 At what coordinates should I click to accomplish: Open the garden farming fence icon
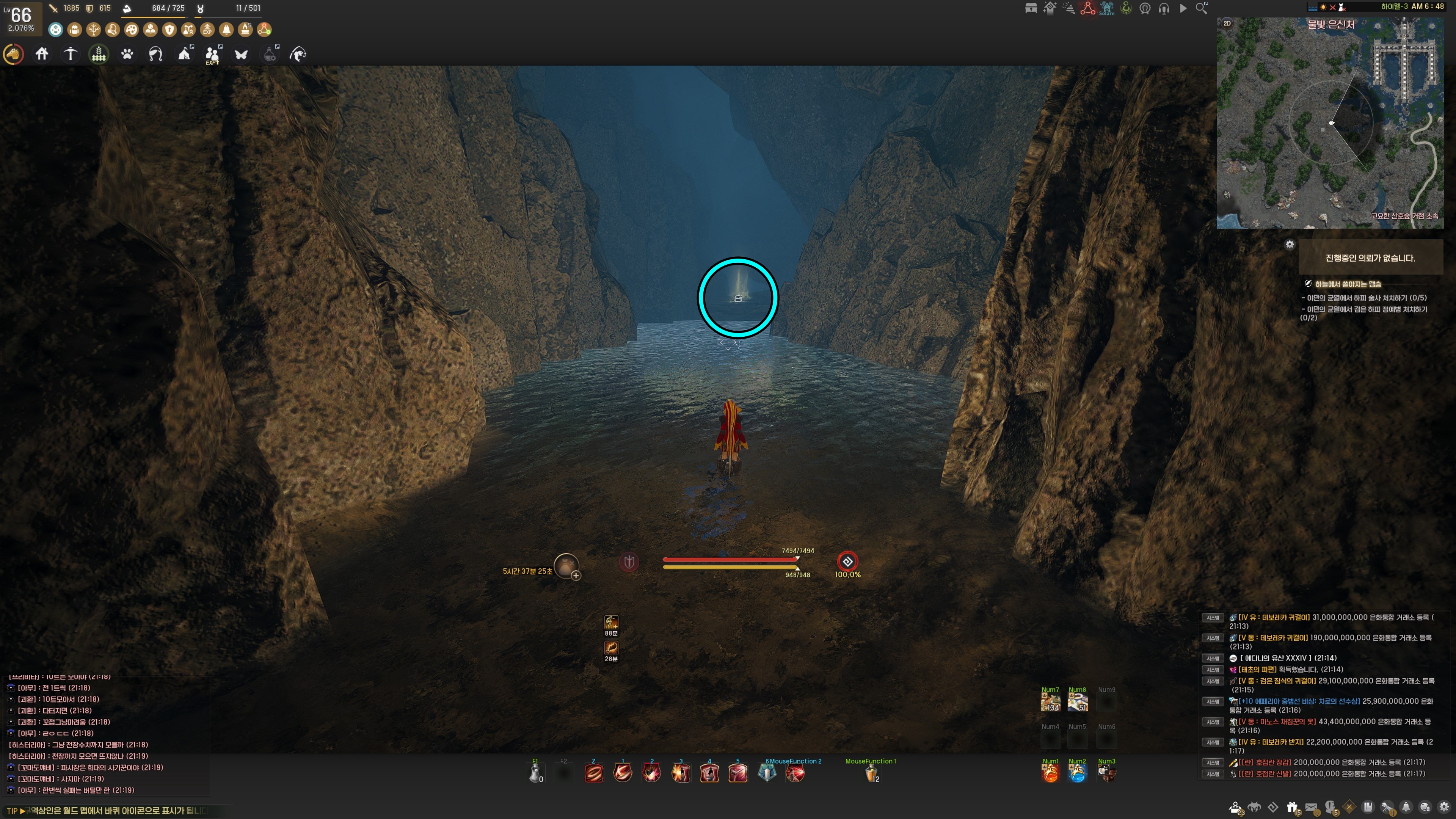coord(99,54)
